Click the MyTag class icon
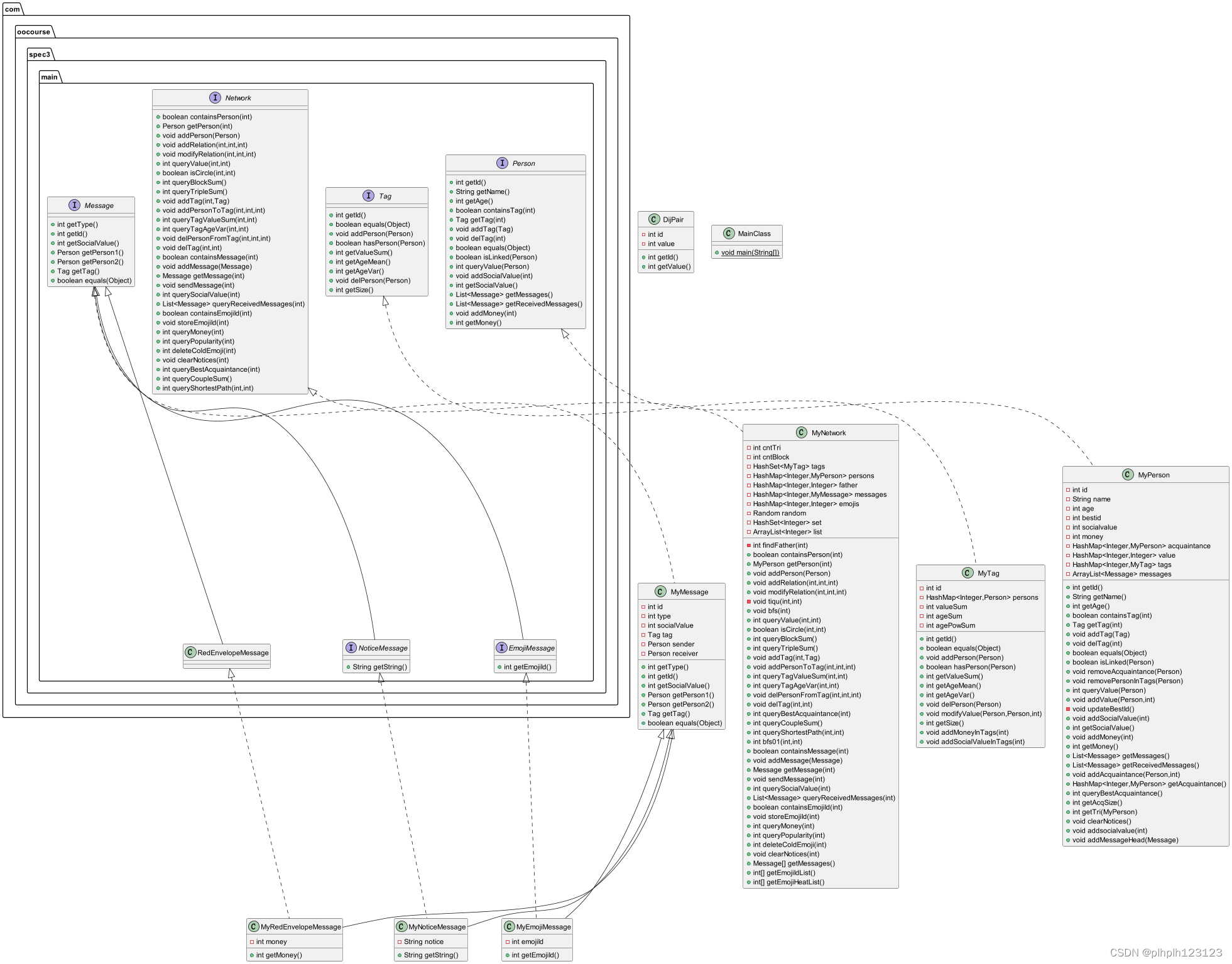The image size is (1232, 964). (x=968, y=572)
